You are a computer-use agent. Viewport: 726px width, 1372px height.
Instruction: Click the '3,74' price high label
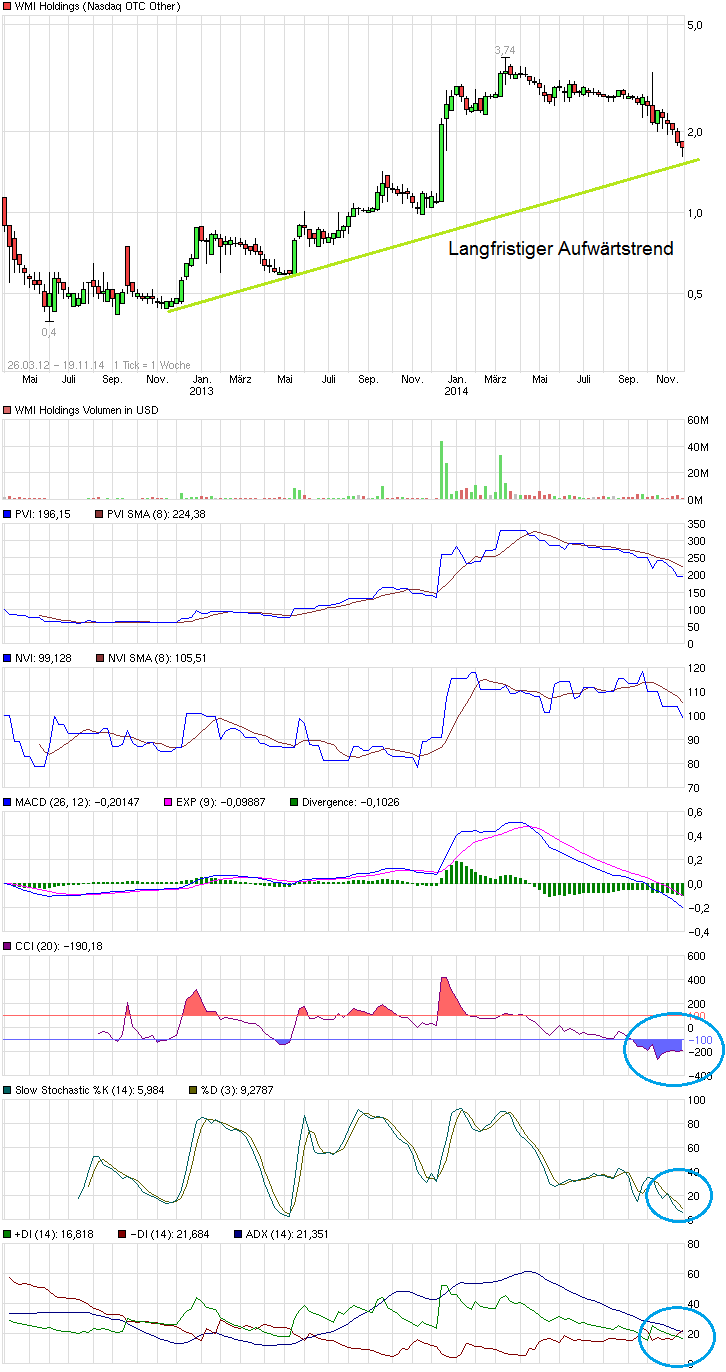pyautogui.click(x=506, y=49)
